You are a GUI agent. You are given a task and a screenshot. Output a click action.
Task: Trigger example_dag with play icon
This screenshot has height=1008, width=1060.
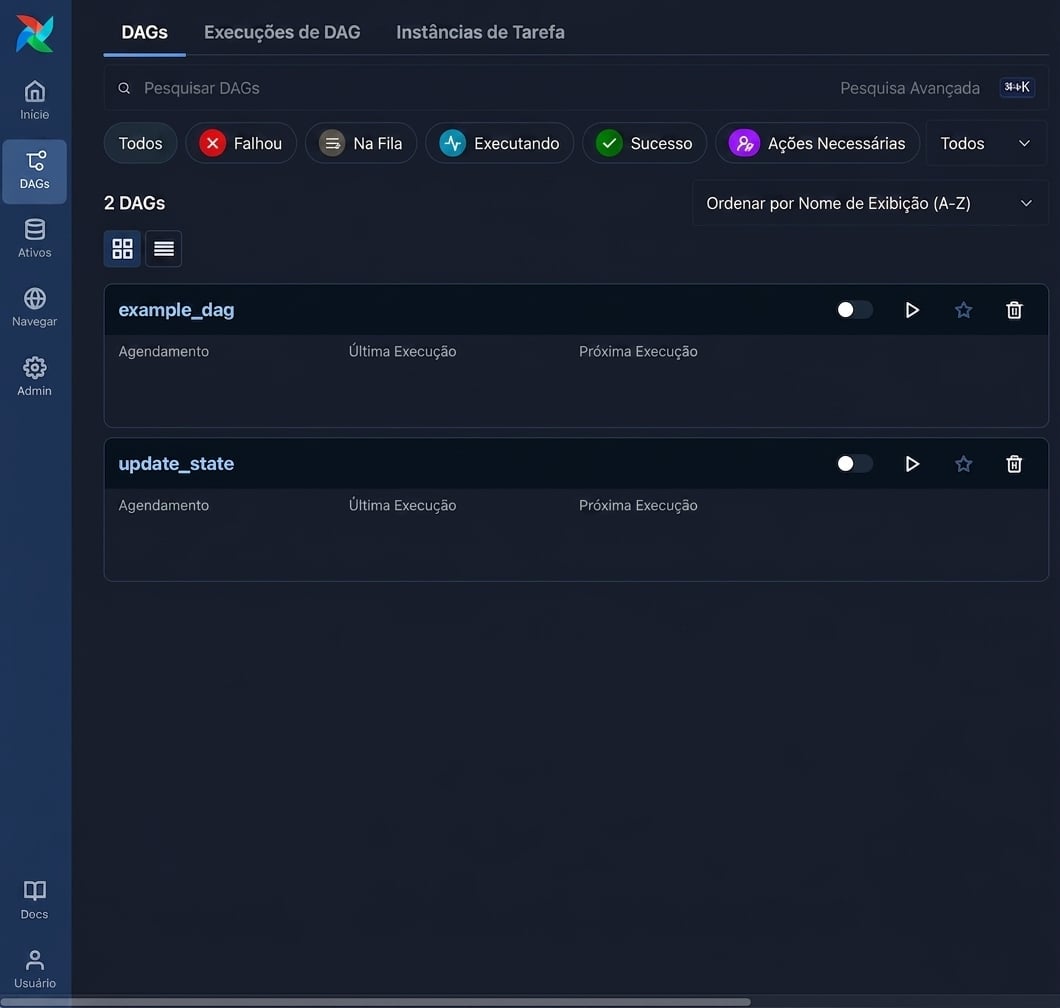tap(912, 310)
